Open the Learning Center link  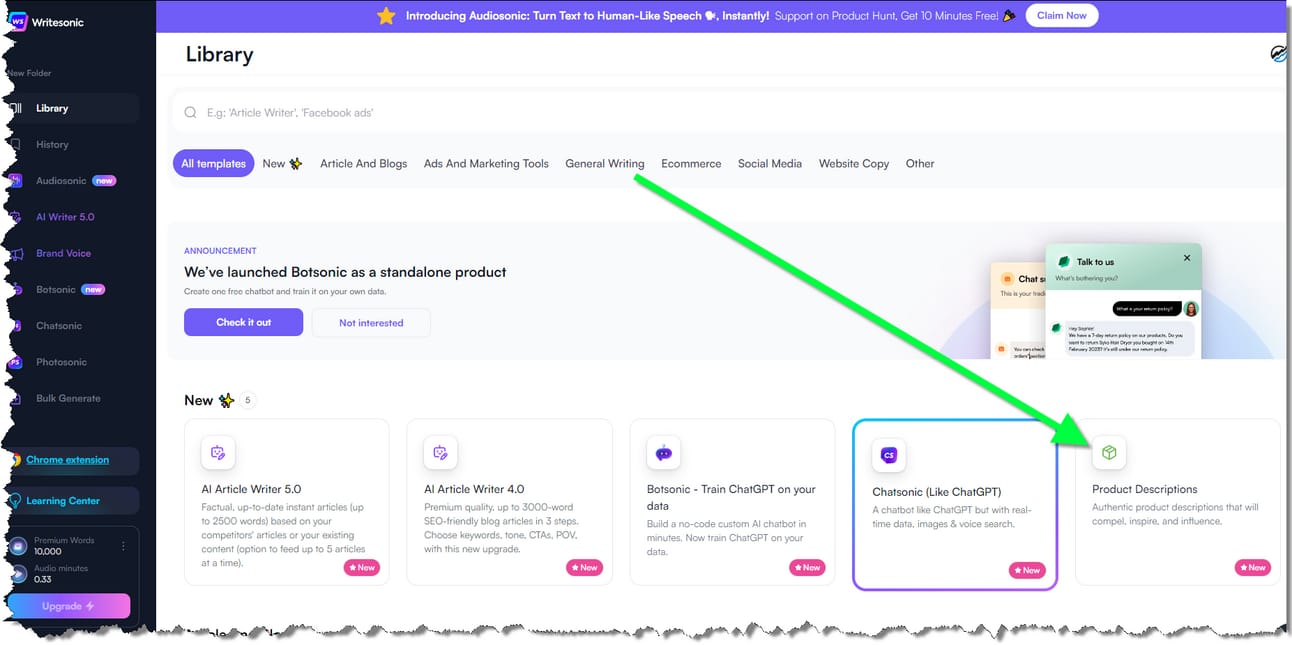click(x=63, y=501)
